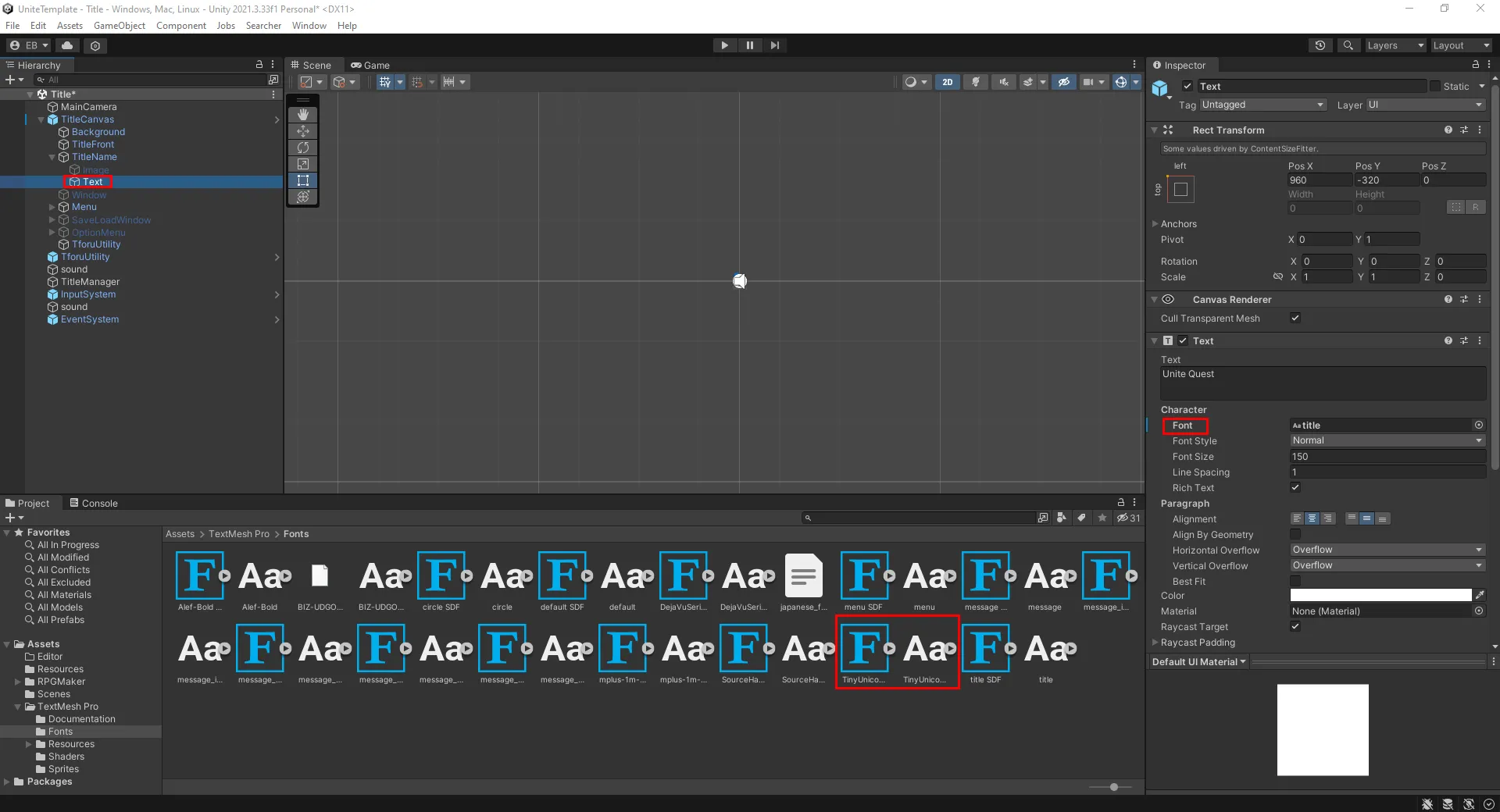Set vertical alignment to bottom
Image resolution: width=1500 pixels, height=812 pixels.
pos(1382,518)
